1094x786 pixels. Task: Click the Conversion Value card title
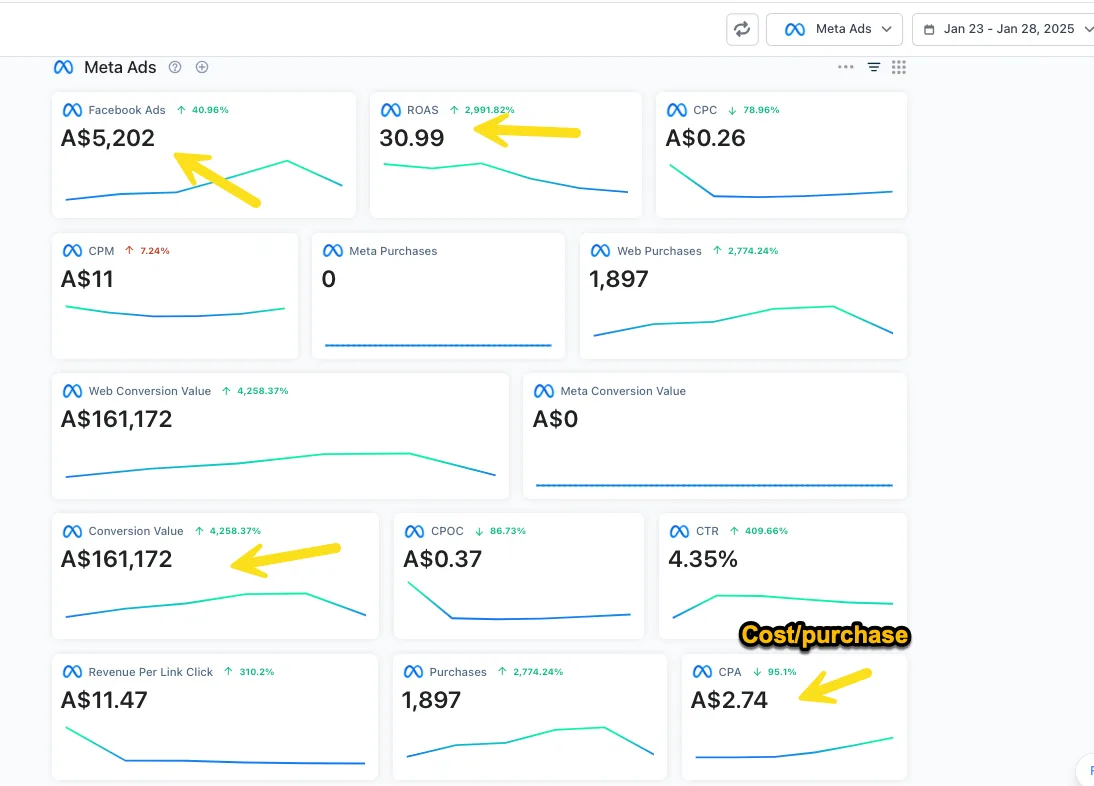tap(136, 531)
